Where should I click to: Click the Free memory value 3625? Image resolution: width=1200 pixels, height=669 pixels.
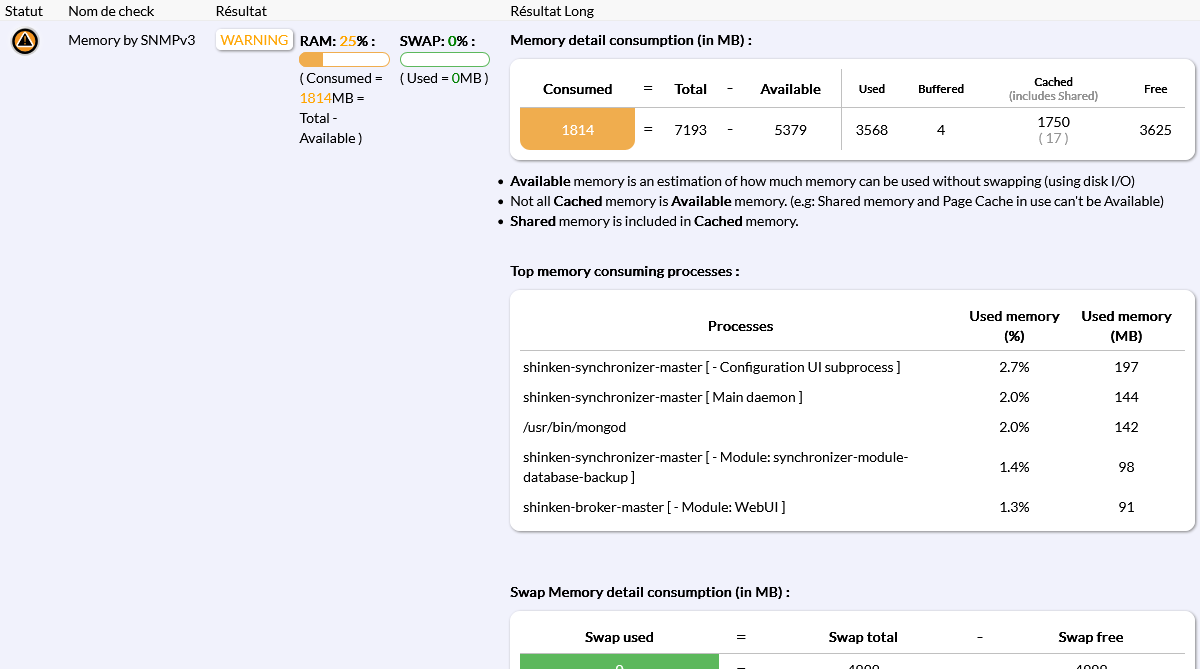coord(1155,130)
